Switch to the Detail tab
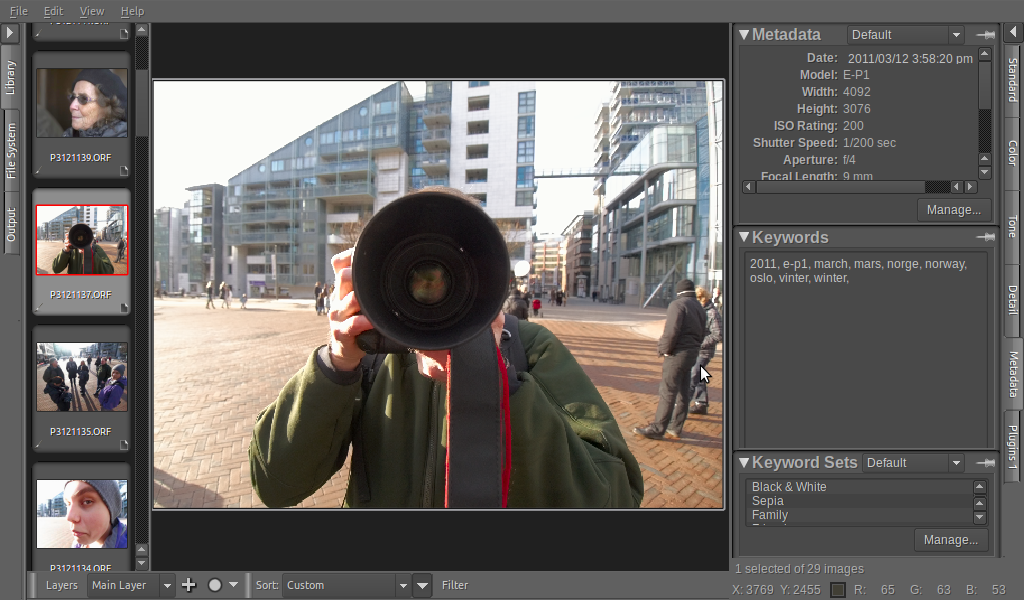Image resolution: width=1024 pixels, height=600 pixels. pos(1013,300)
